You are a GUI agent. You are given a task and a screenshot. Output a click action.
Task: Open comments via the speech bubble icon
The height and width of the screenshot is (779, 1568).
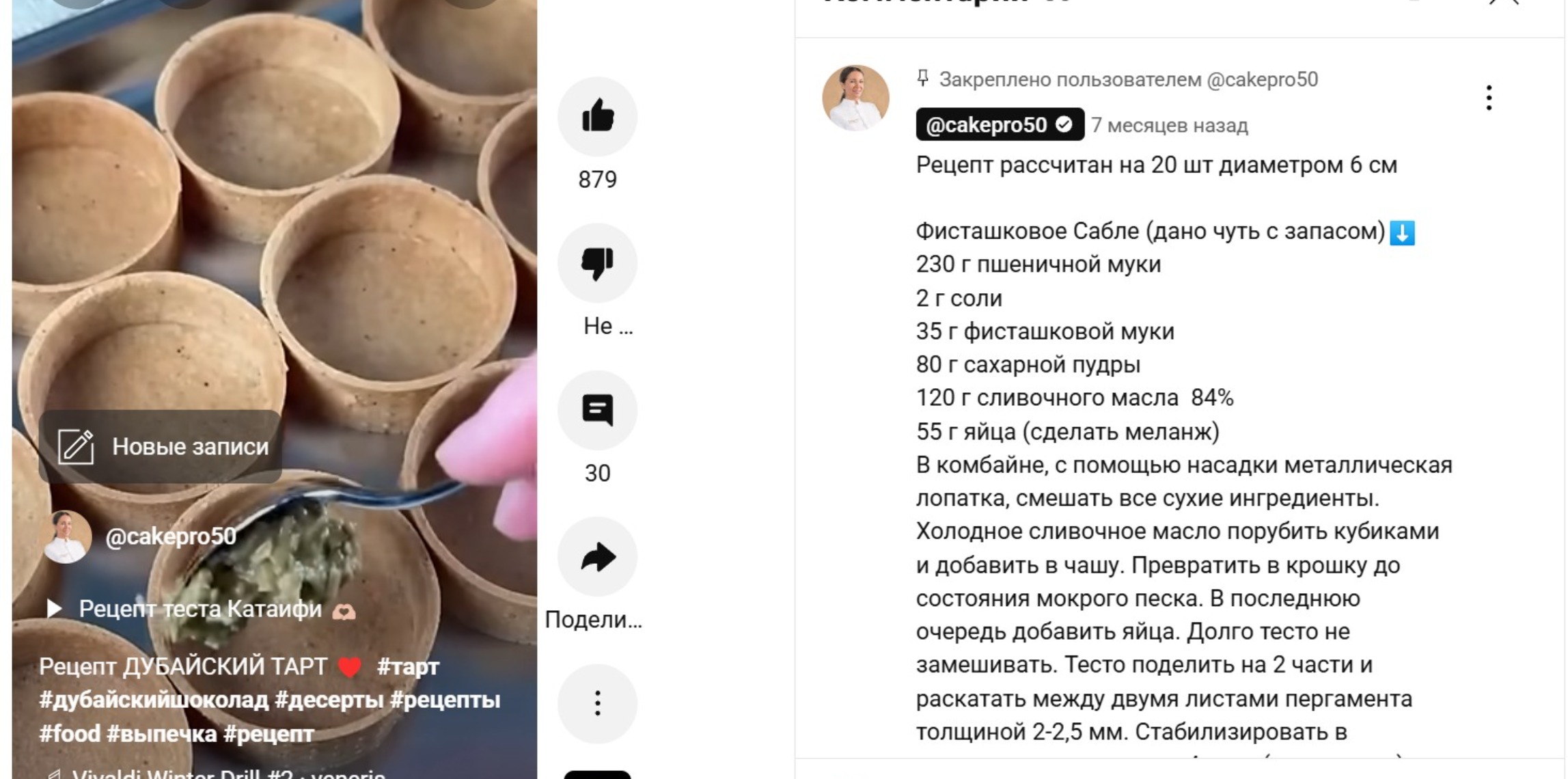(597, 410)
